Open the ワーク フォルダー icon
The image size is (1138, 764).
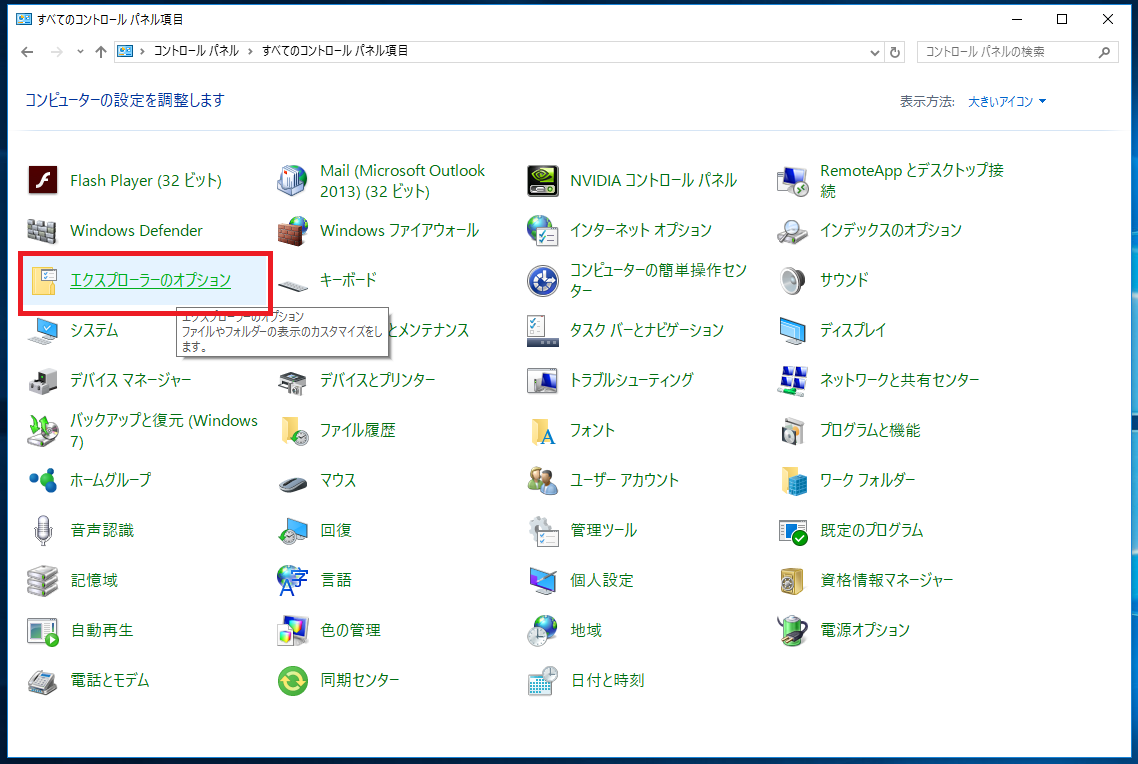pos(793,480)
